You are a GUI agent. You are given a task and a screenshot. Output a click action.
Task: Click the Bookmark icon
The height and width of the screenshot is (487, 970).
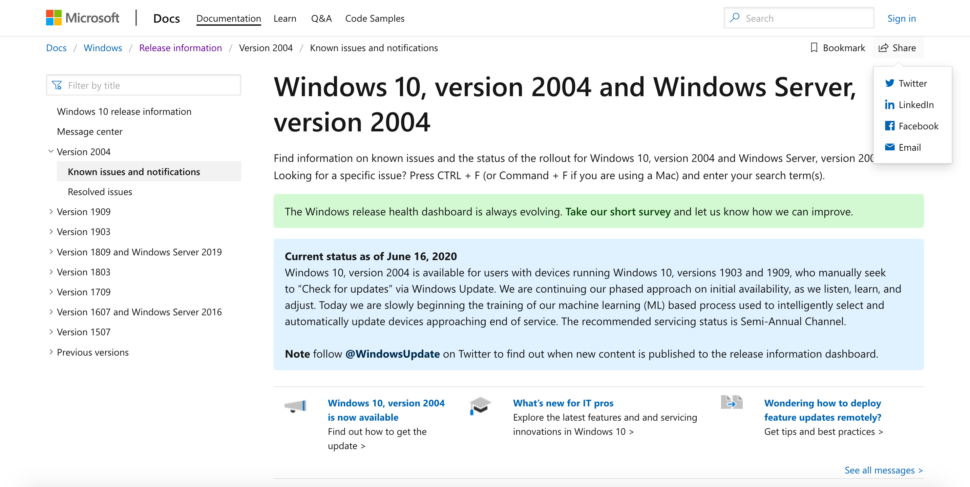pyautogui.click(x=814, y=48)
